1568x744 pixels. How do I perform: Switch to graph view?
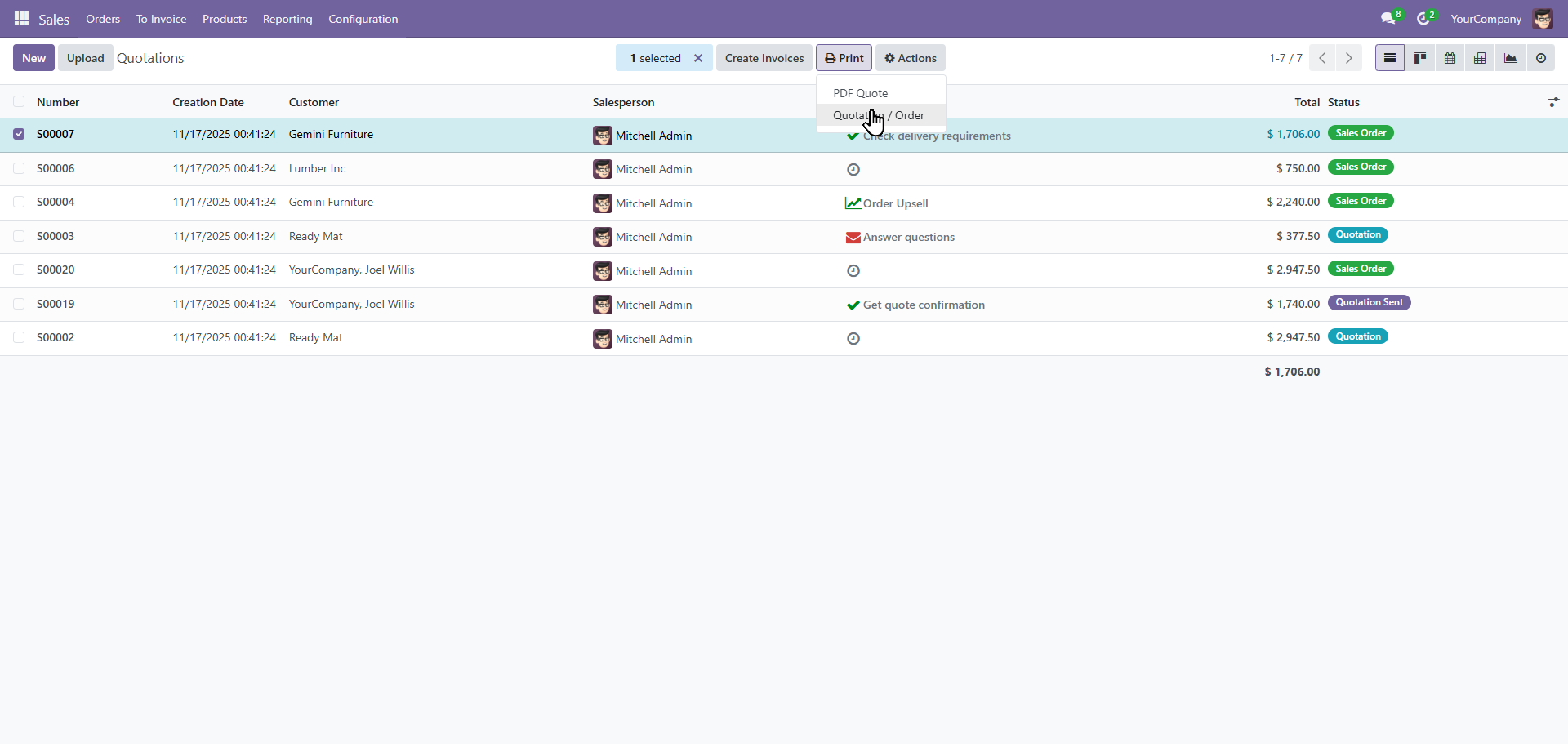1511,58
